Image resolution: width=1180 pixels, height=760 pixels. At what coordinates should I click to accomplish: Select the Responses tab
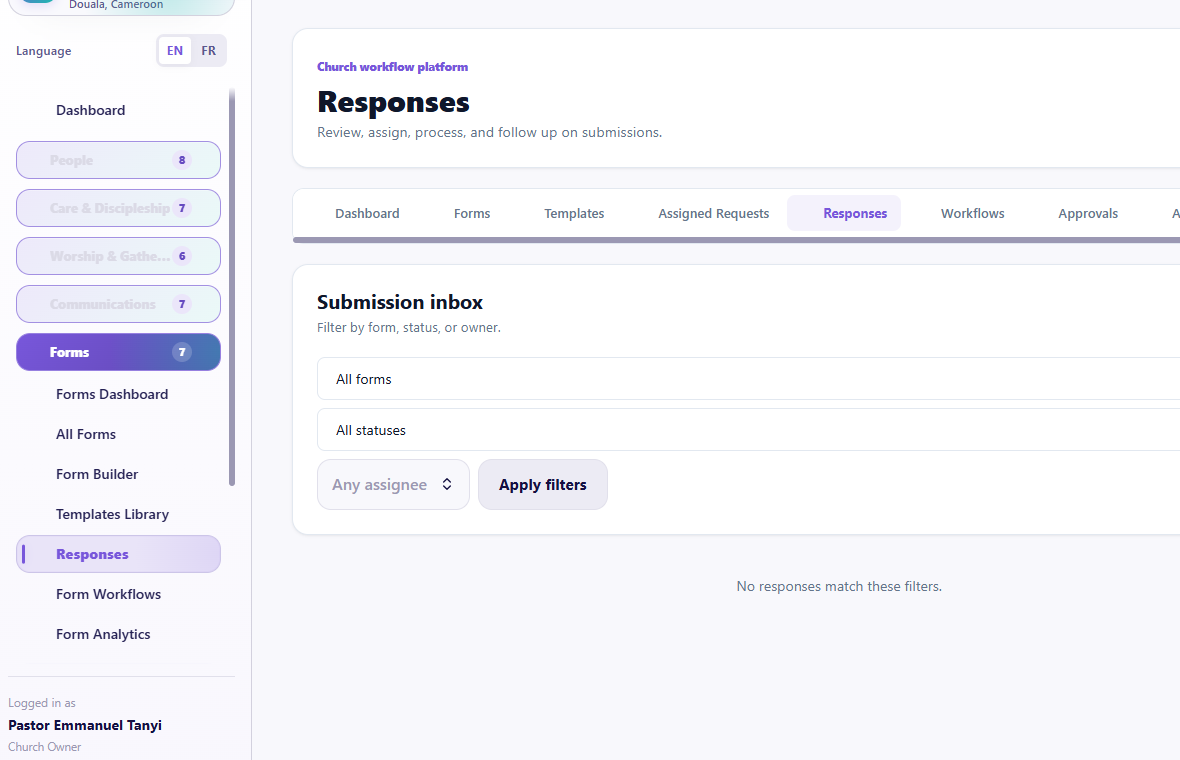coord(844,214)
